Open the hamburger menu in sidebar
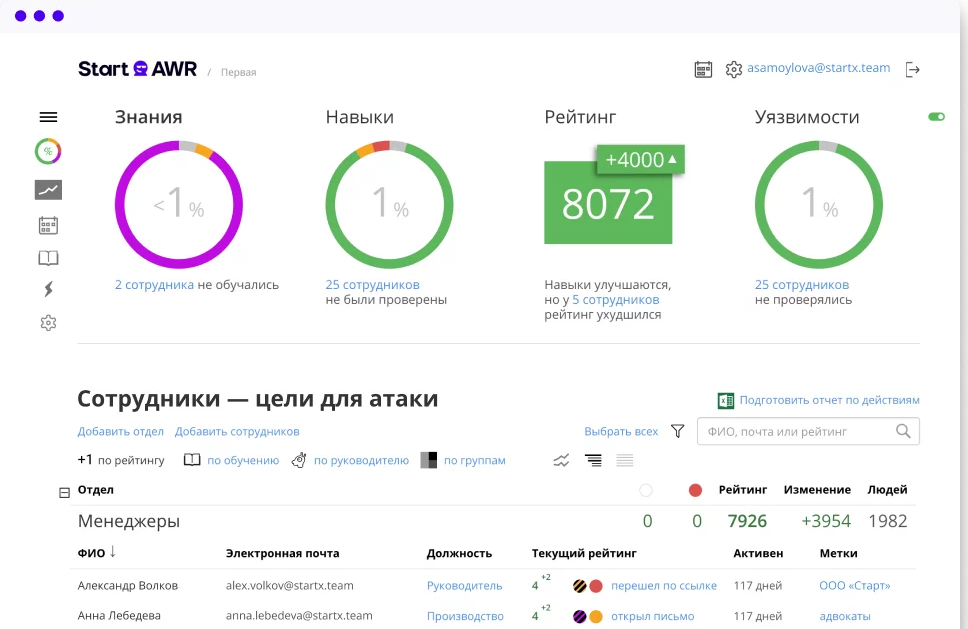Viewport: 968px width, 629px height. coord(48,117)
